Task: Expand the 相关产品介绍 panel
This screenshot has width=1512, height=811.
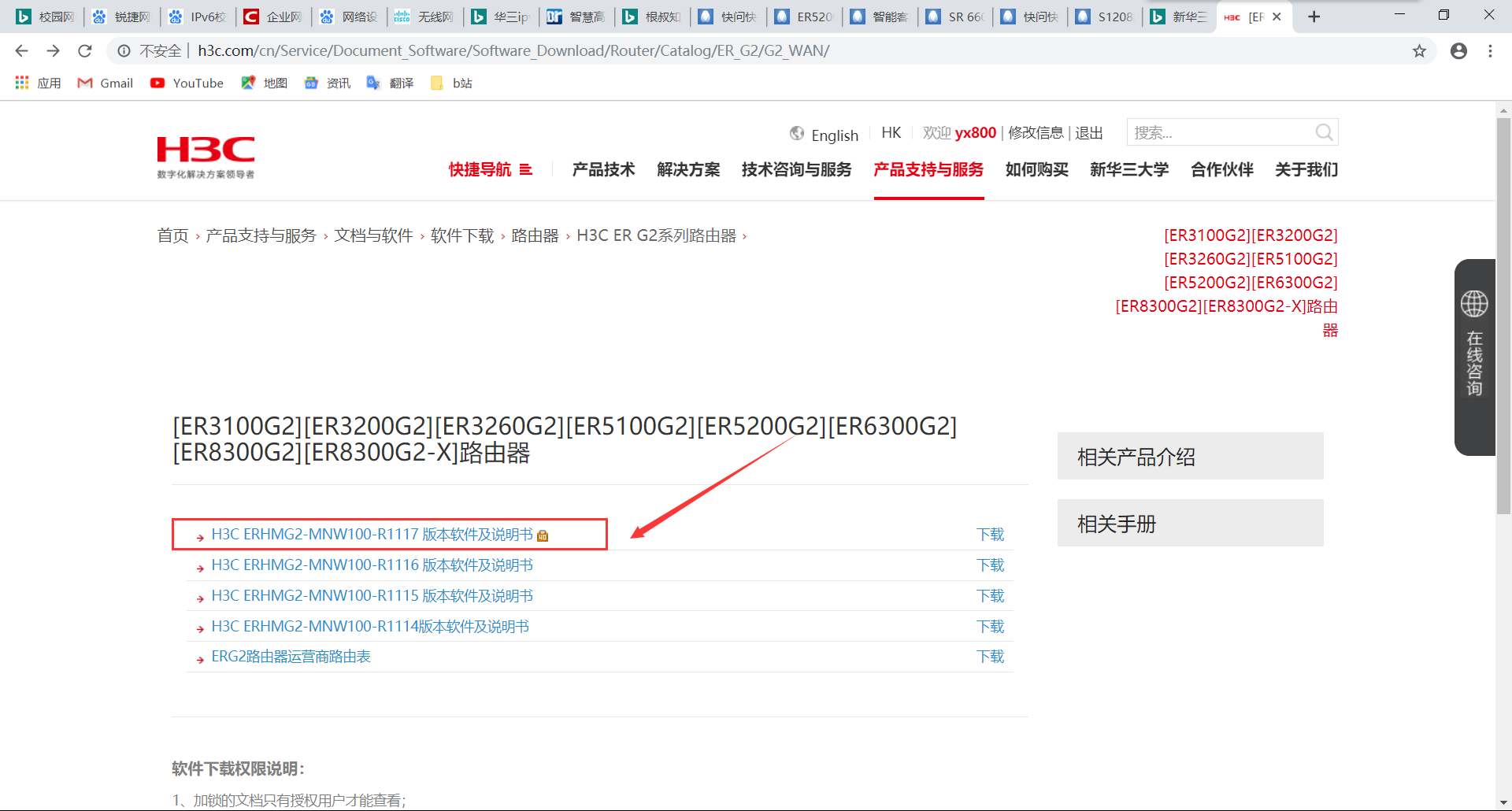Action: pos(1190,456)
